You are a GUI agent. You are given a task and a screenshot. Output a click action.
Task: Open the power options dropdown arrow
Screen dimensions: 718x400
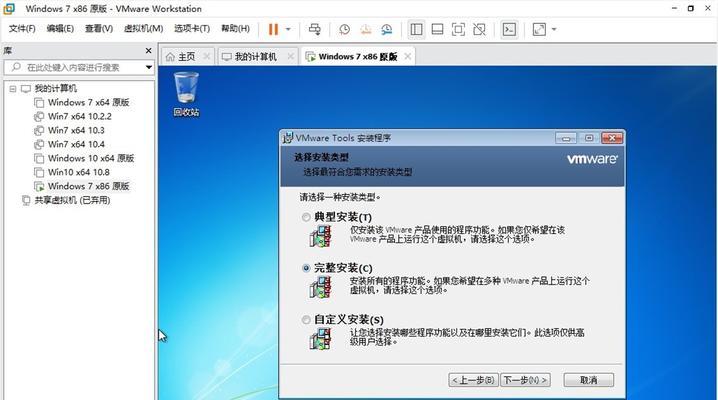(288, 29)
